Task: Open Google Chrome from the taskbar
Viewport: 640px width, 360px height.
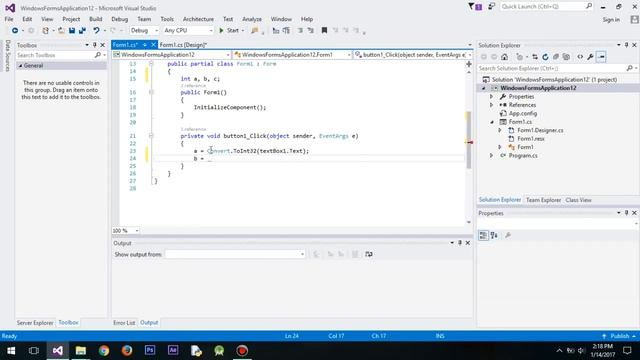Action: [x=104, y=351]
